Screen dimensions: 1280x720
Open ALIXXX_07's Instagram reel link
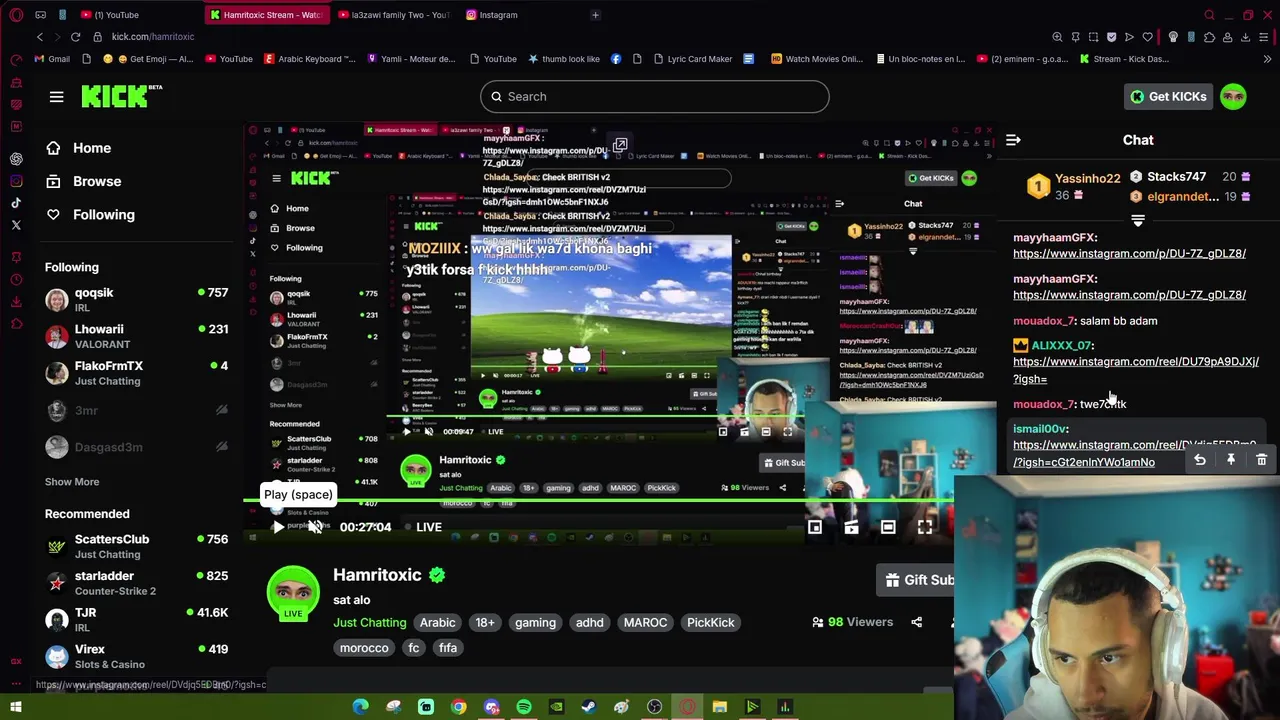point(1136,370)
